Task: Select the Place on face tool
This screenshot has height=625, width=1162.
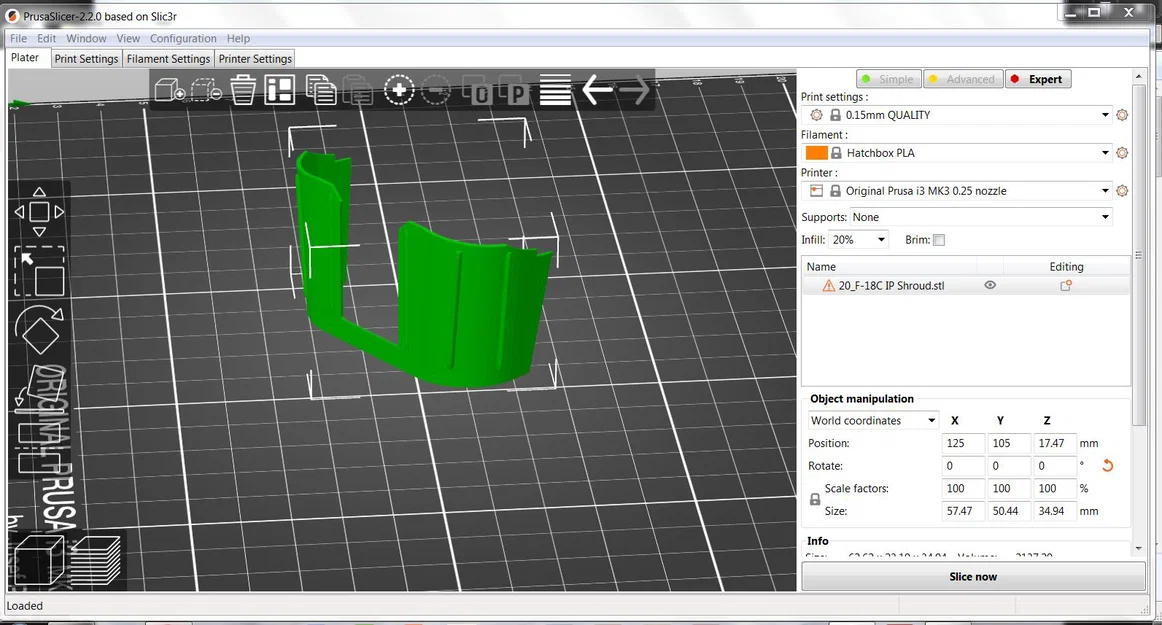Action: [x=39, y=388]
